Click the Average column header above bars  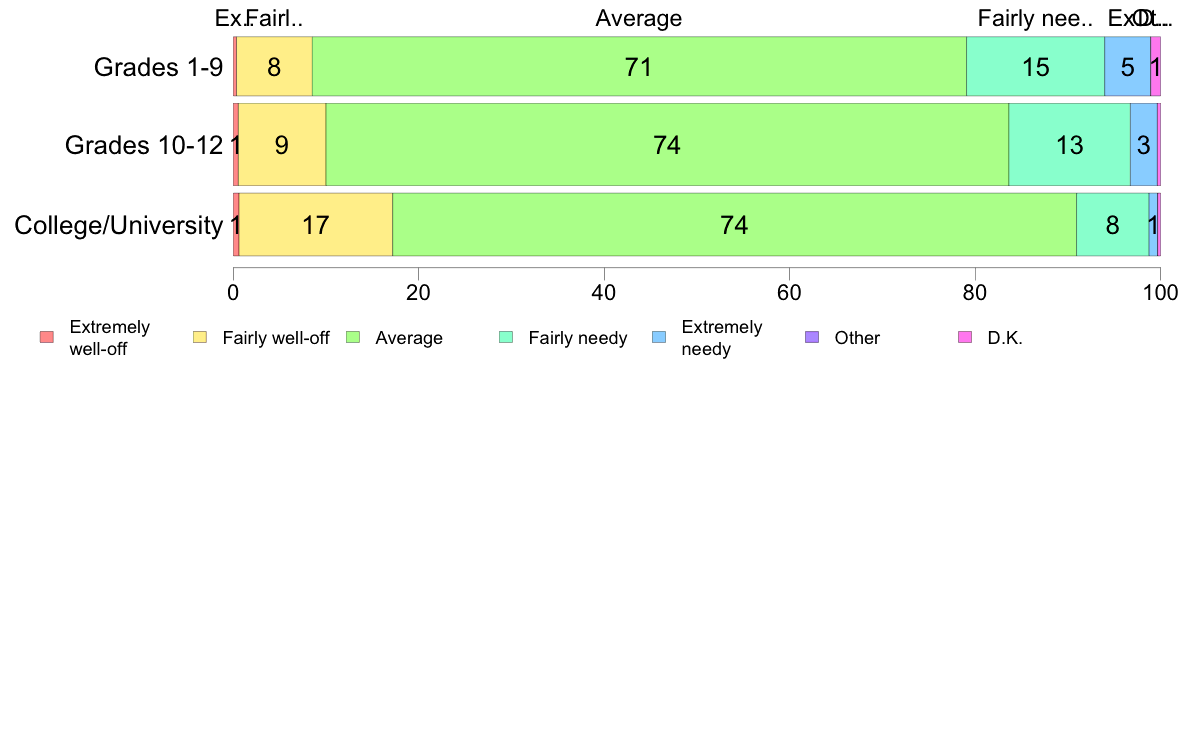(x=639, y=18)
